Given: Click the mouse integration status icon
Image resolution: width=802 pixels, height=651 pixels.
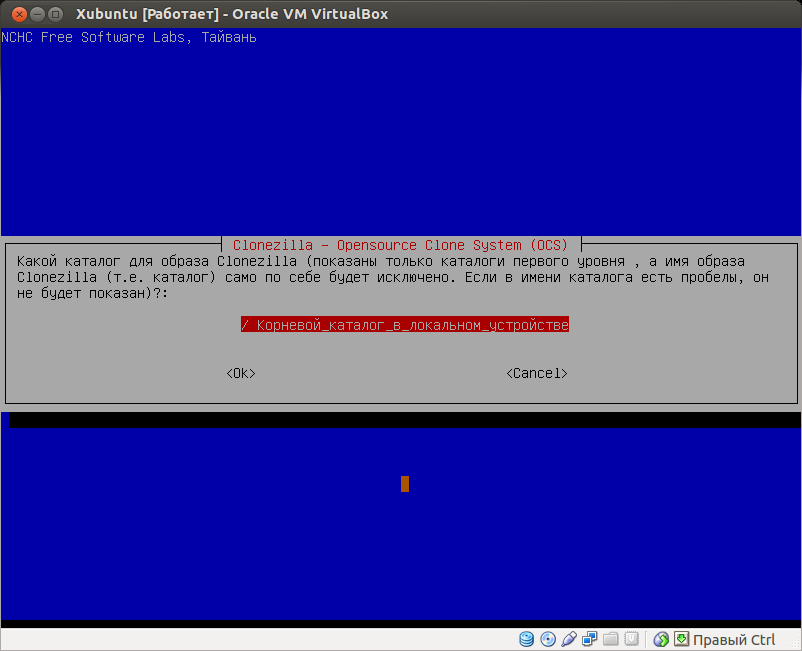Looking at the screenshot, I should tap(661, 639).
